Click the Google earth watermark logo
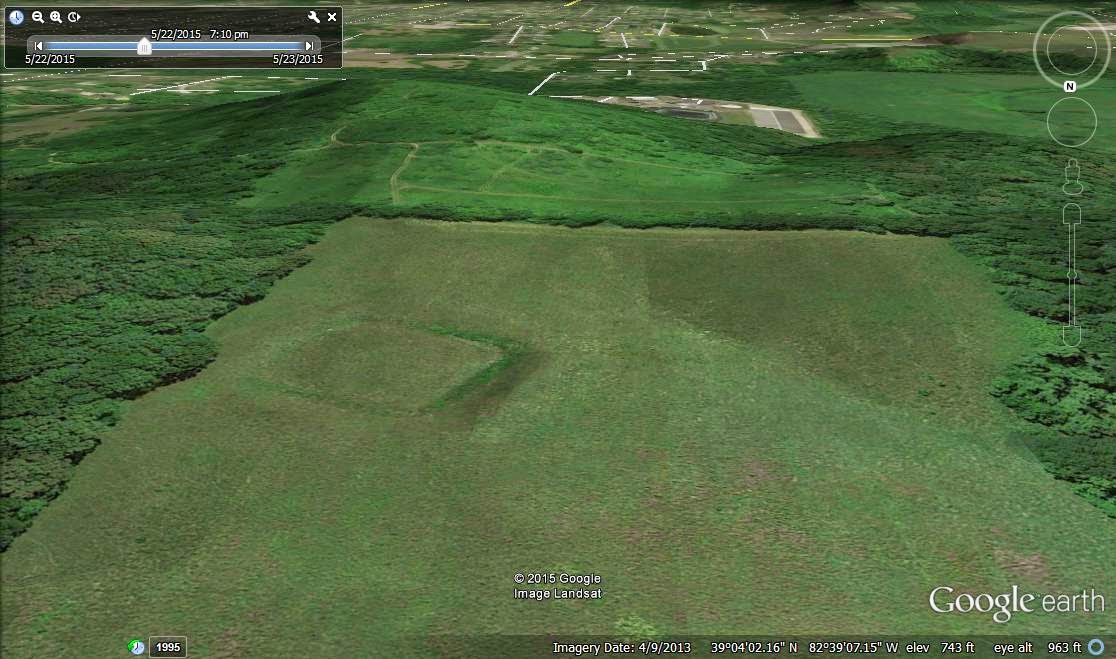Viewport: 1116px width, 659px height. (x=1013, y=602)
